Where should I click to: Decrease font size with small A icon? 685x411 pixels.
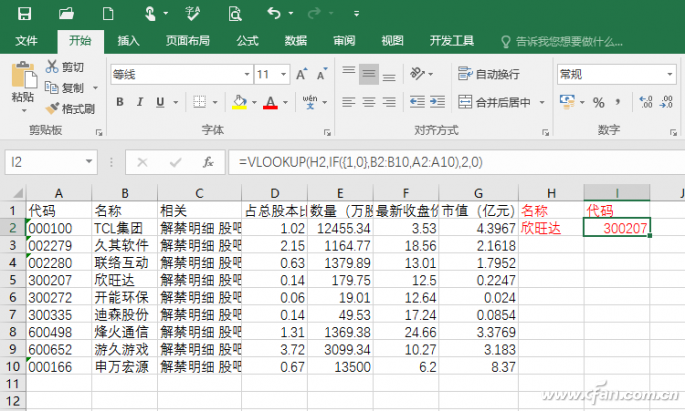[x=322, y=74]
